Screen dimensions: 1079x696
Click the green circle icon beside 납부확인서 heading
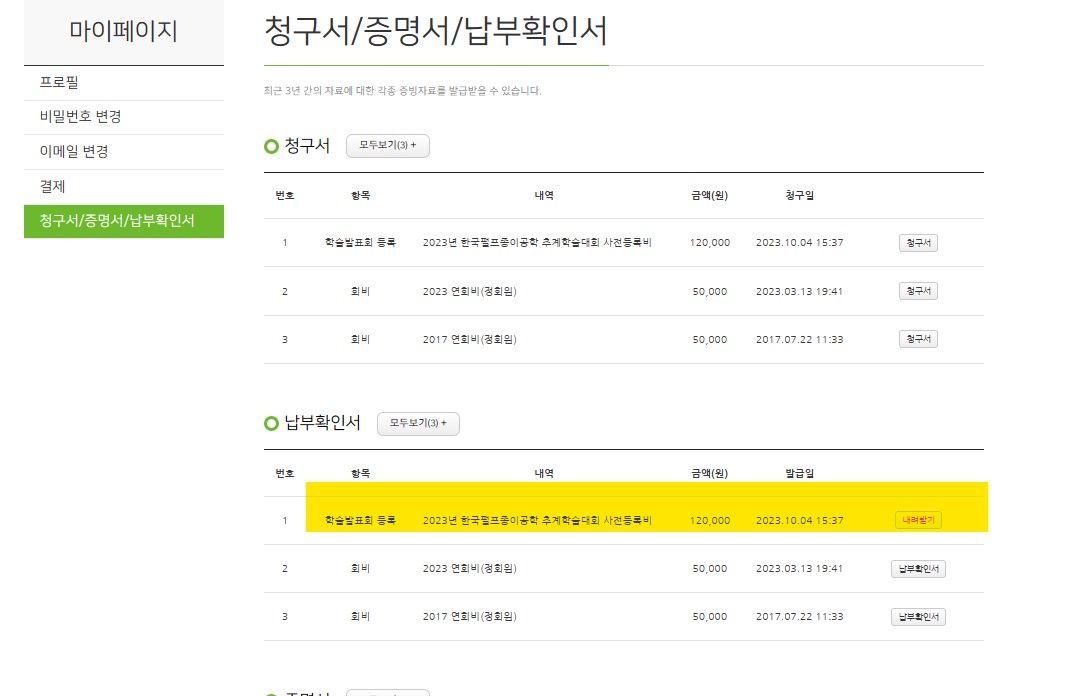[271, 424]
